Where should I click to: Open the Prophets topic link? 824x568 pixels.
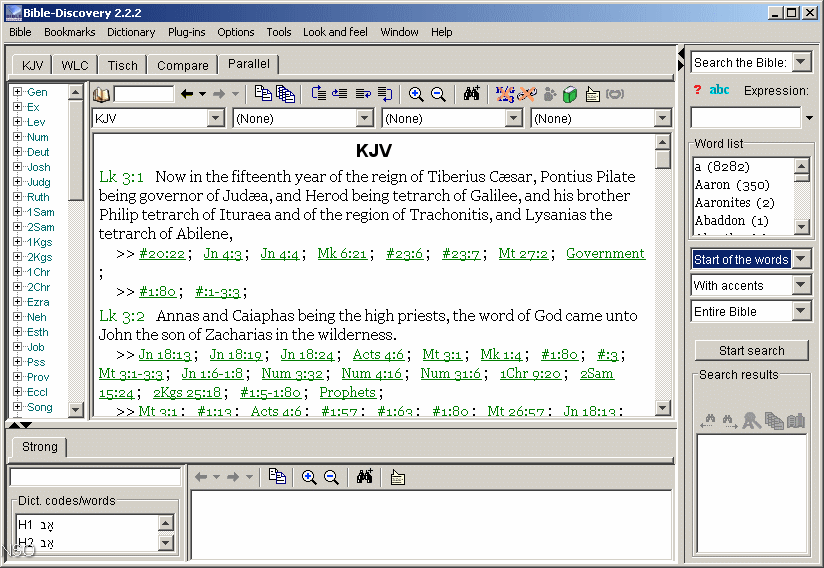coord(348,393)
